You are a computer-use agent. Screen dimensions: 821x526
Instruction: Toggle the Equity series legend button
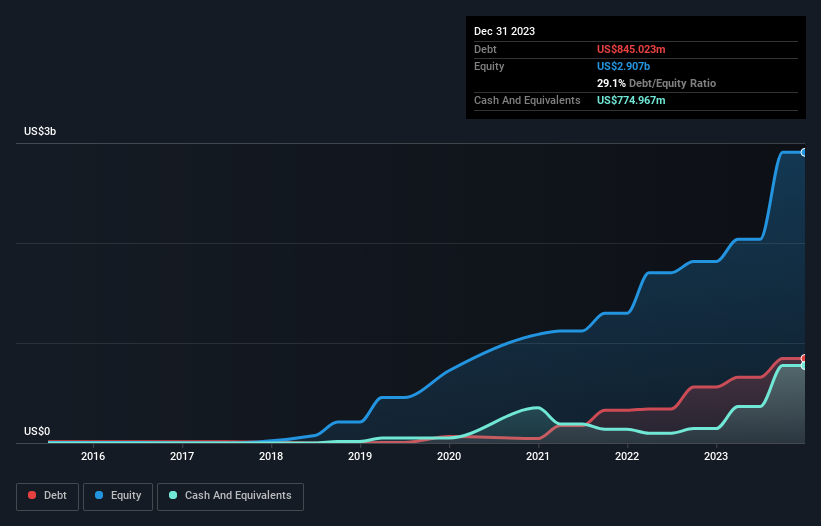pos(118,496)
